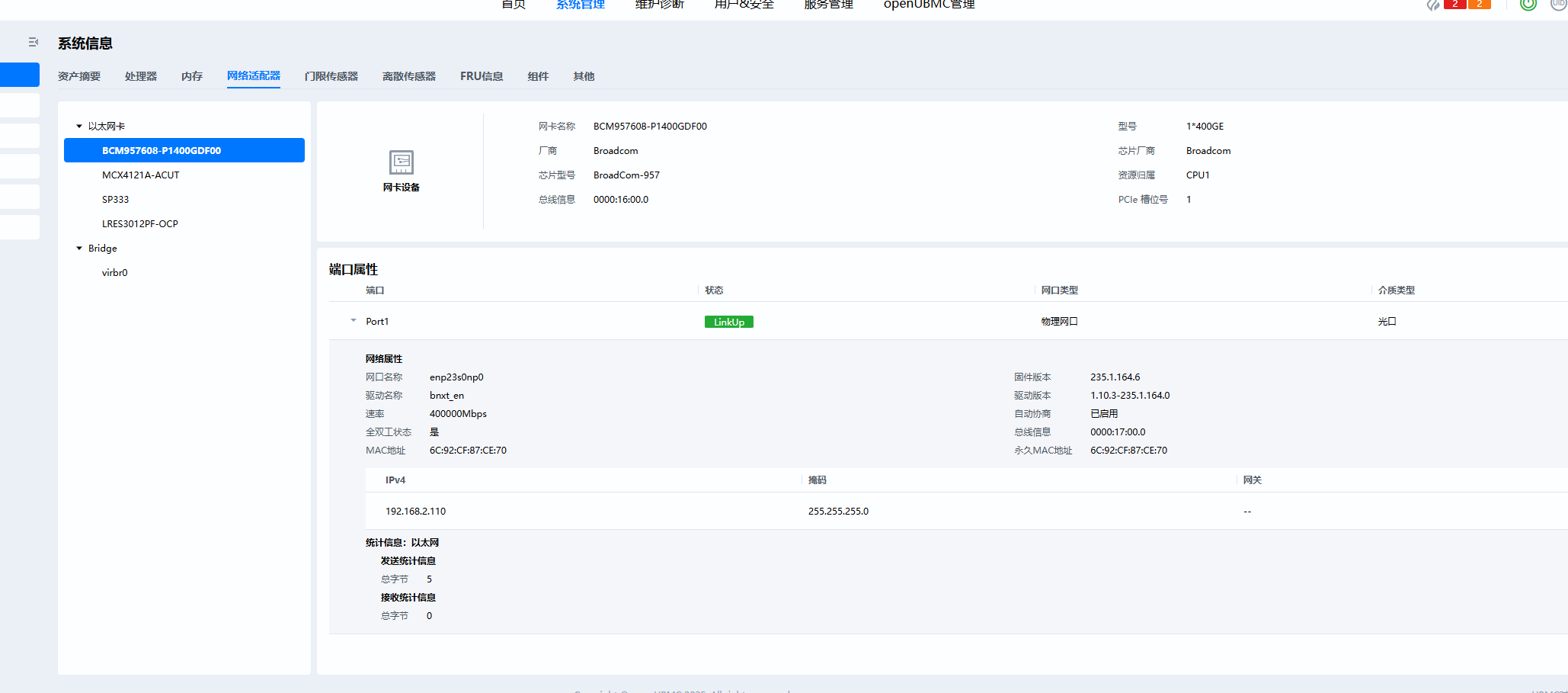The height and width of the screenshot is (693, 1568).
Task: Open the health status leaf icon
Action: click(x=1433, y=5)
